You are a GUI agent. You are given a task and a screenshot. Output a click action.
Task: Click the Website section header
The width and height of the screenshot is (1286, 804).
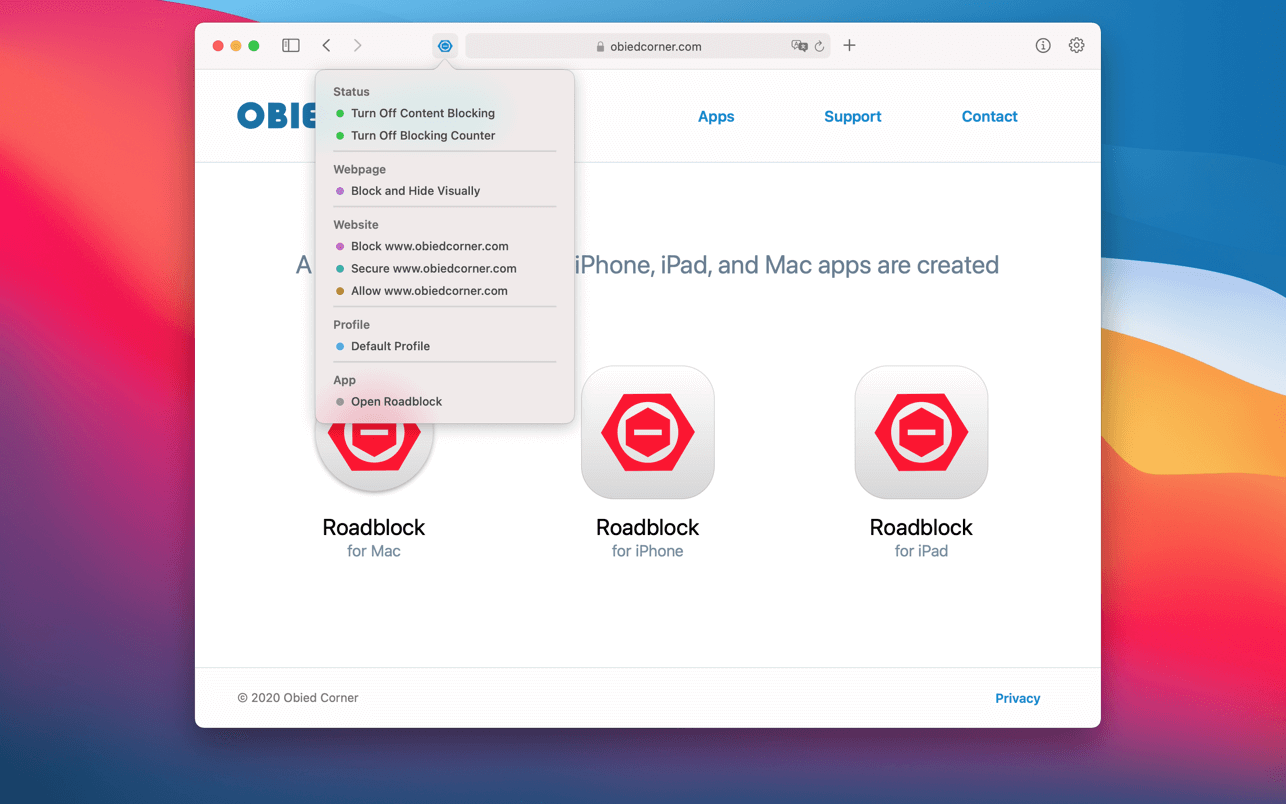coord(356,225)
